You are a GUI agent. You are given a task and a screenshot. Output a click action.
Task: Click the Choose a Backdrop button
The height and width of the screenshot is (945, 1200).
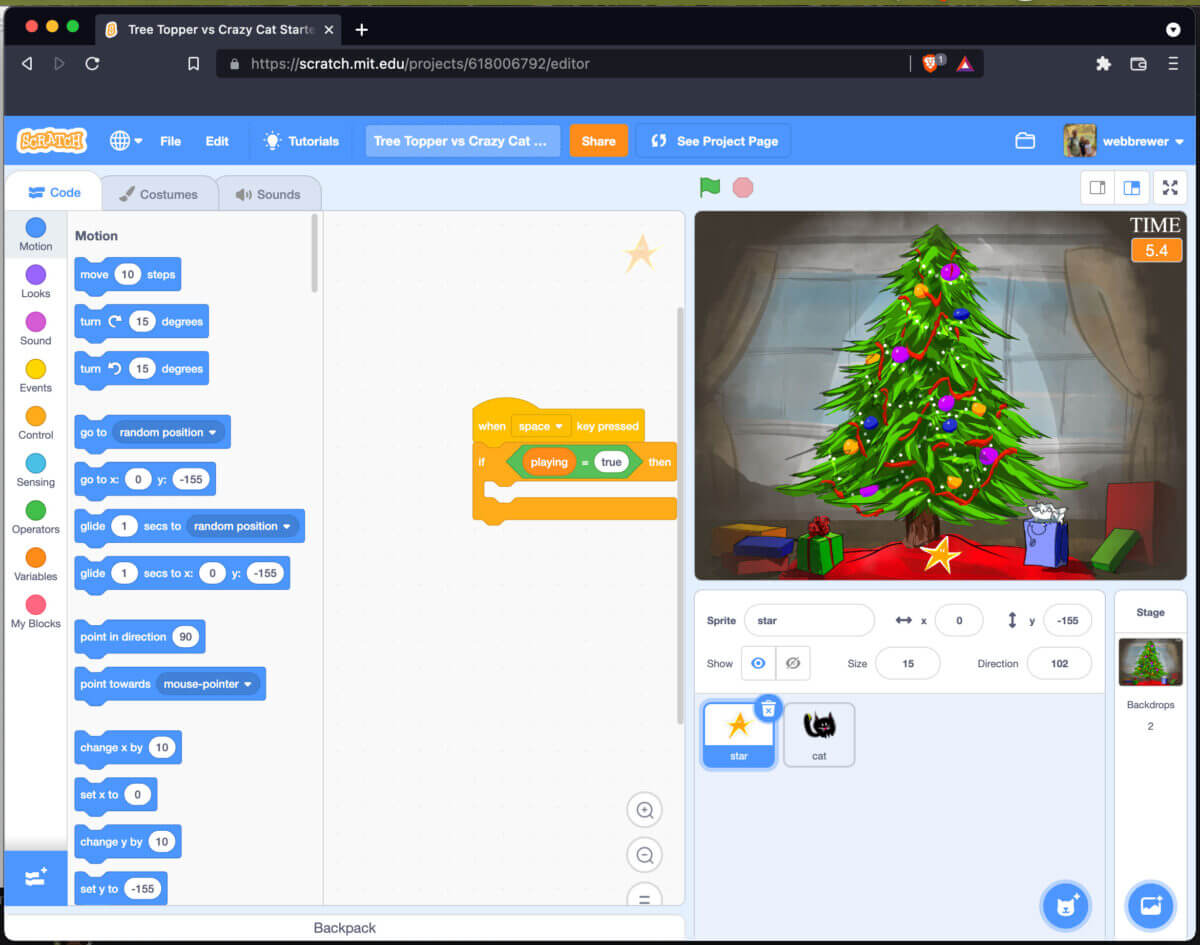(1150, 906)
